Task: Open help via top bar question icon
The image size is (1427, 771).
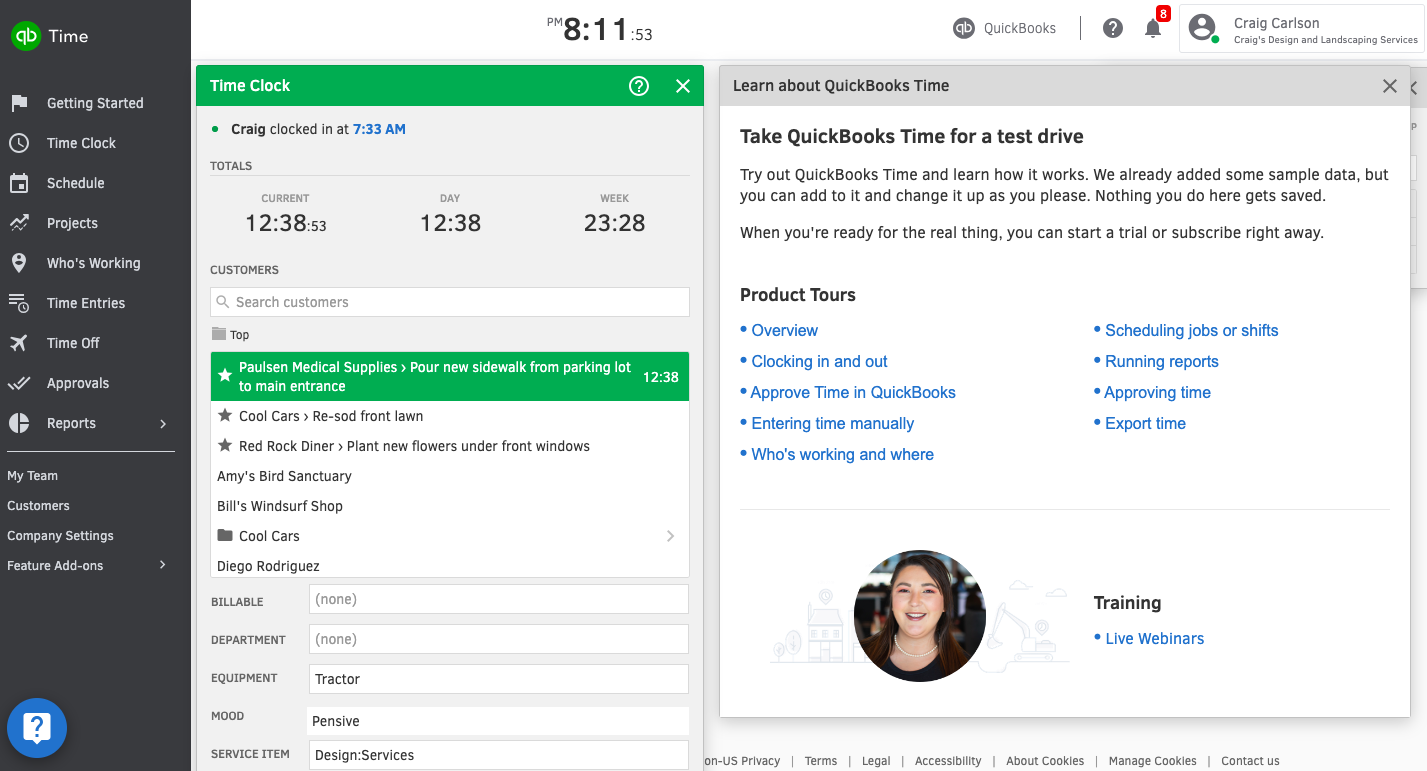Action: (1113, 28)
